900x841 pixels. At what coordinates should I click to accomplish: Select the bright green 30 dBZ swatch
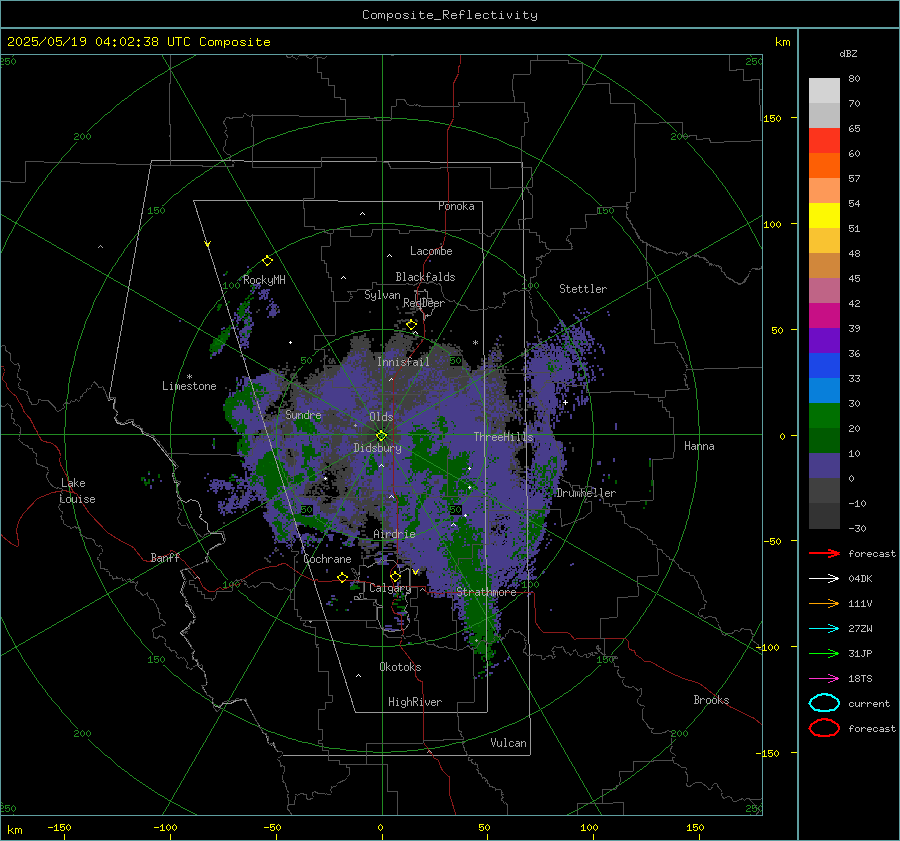pos(824,416)
